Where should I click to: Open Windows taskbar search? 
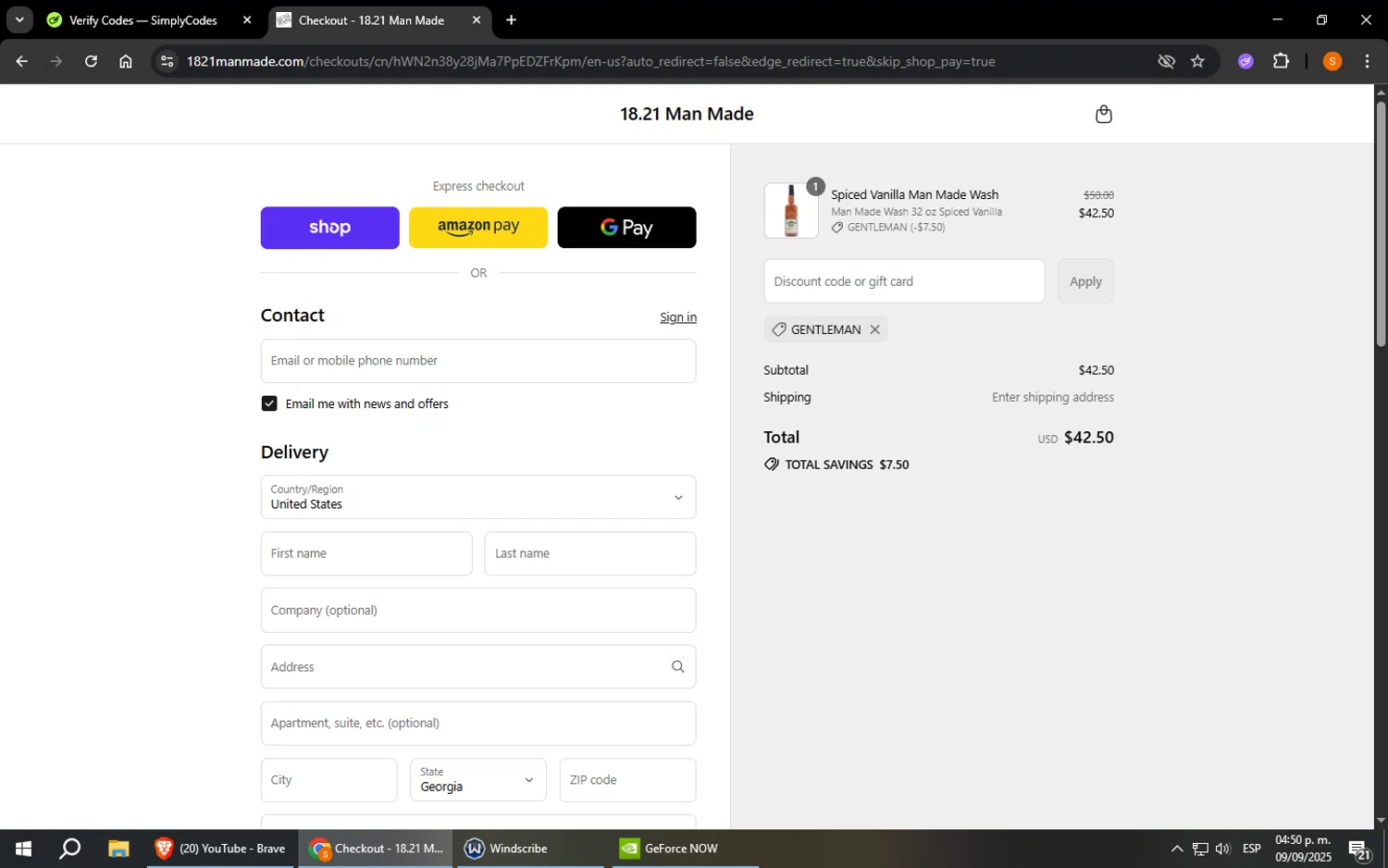click(x=69, y=849)
